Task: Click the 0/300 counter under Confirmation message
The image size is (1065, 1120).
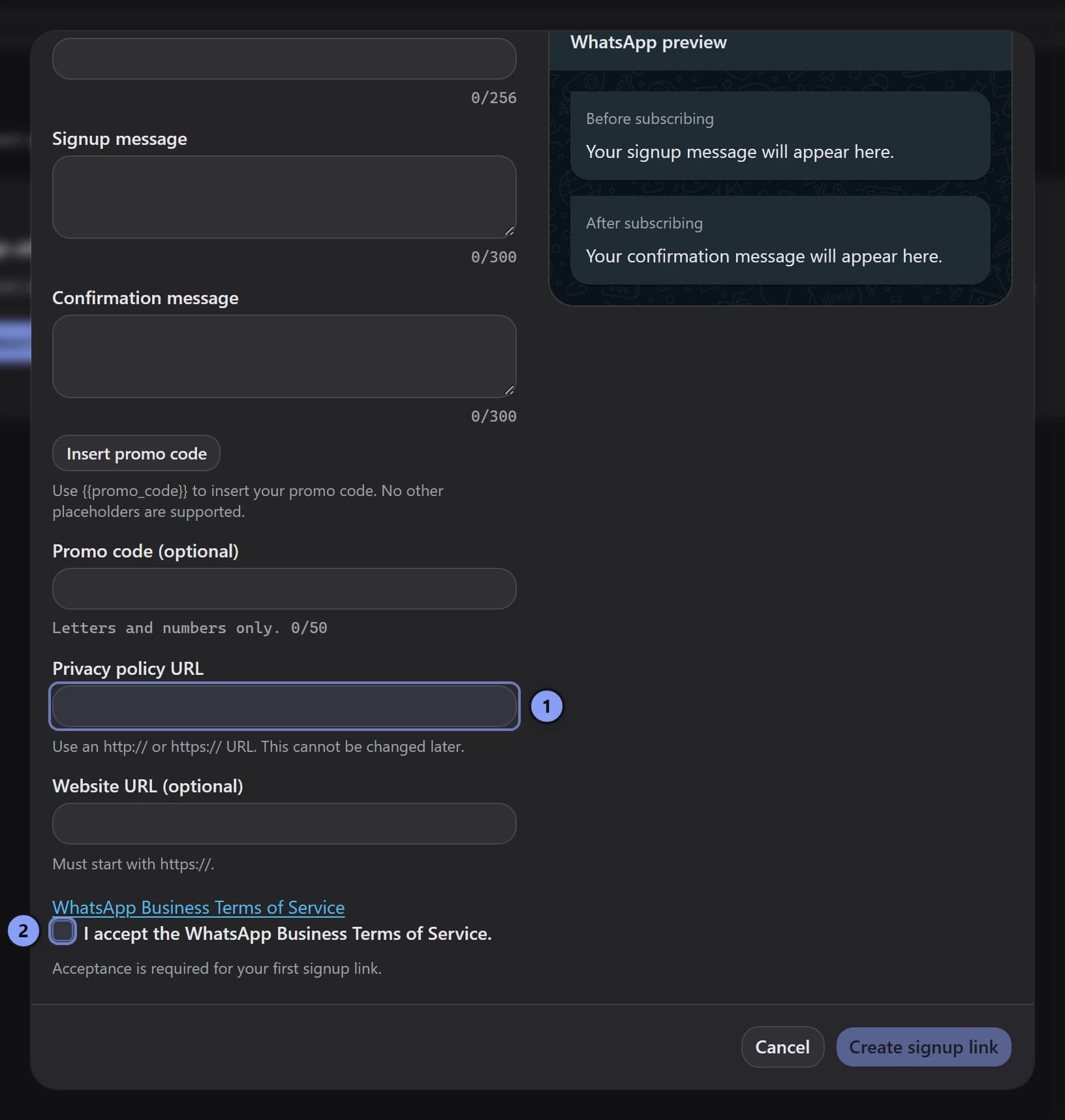Action: click(493, 416)
